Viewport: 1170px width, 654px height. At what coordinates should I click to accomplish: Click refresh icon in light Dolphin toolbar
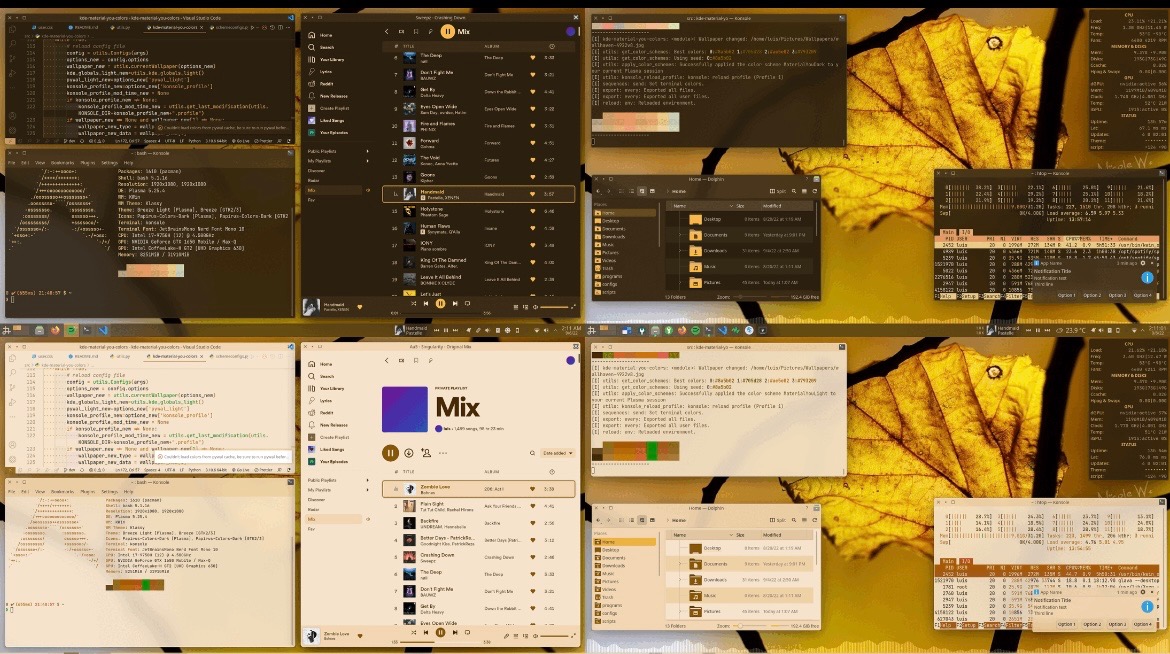point(816,520)
